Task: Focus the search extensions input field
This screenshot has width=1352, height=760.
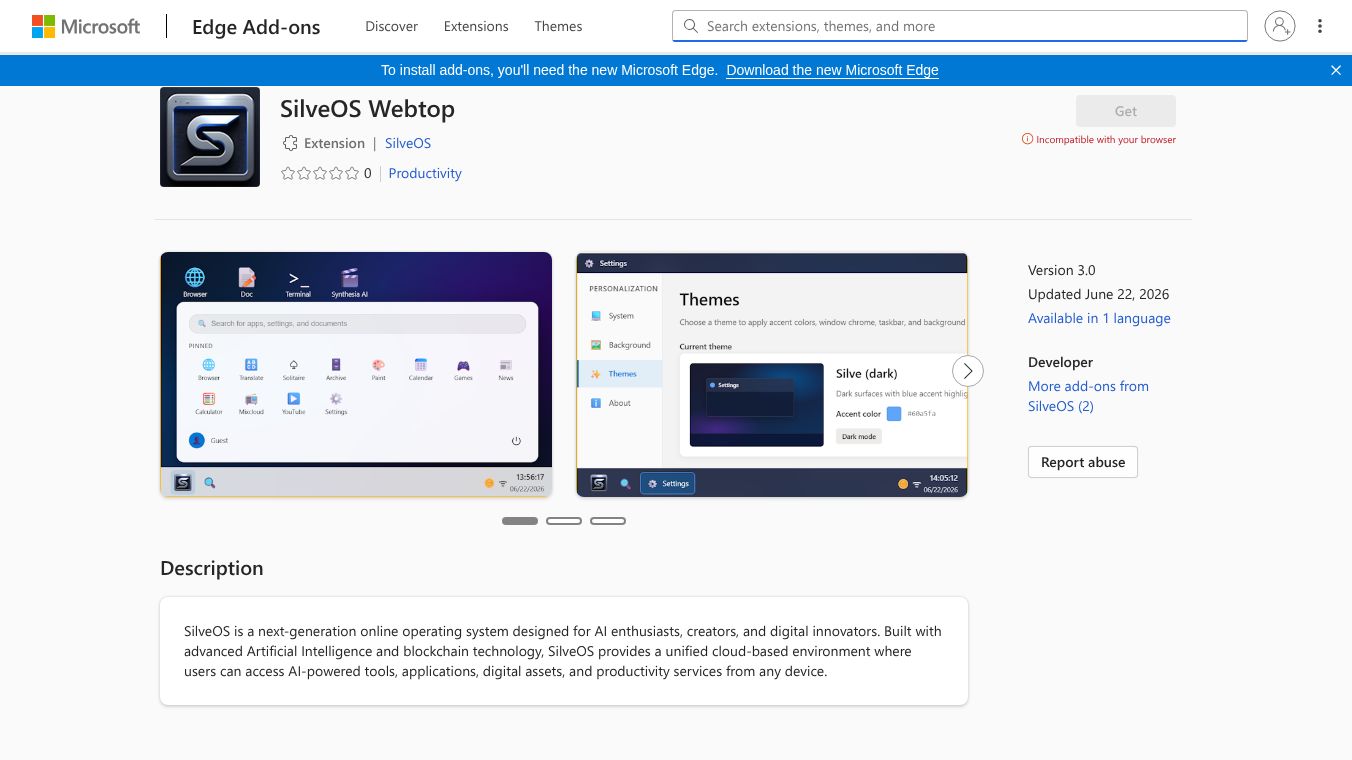Action: coord(960,26)
